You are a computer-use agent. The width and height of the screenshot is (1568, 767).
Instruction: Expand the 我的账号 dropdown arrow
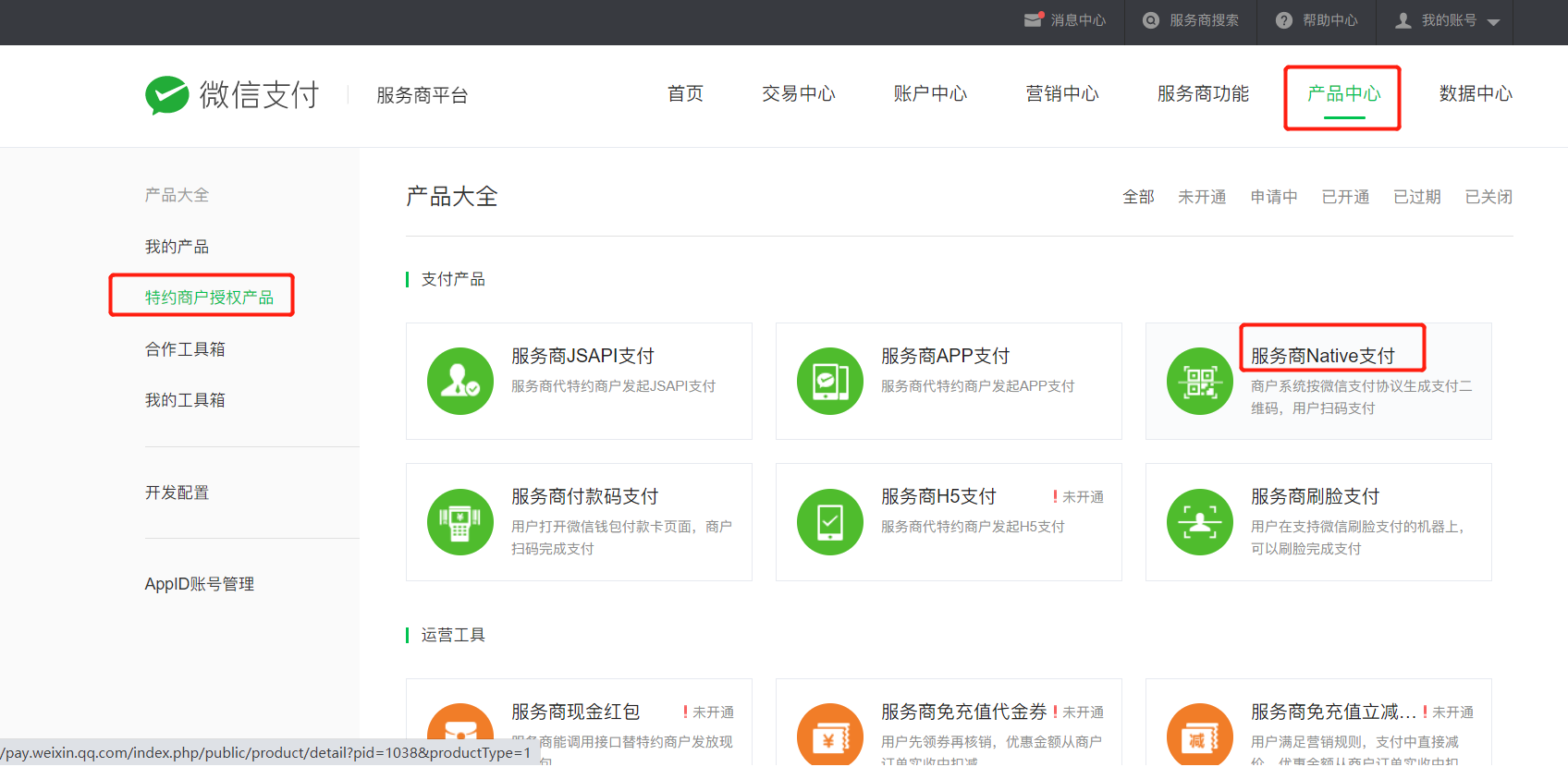point(1494,22)
